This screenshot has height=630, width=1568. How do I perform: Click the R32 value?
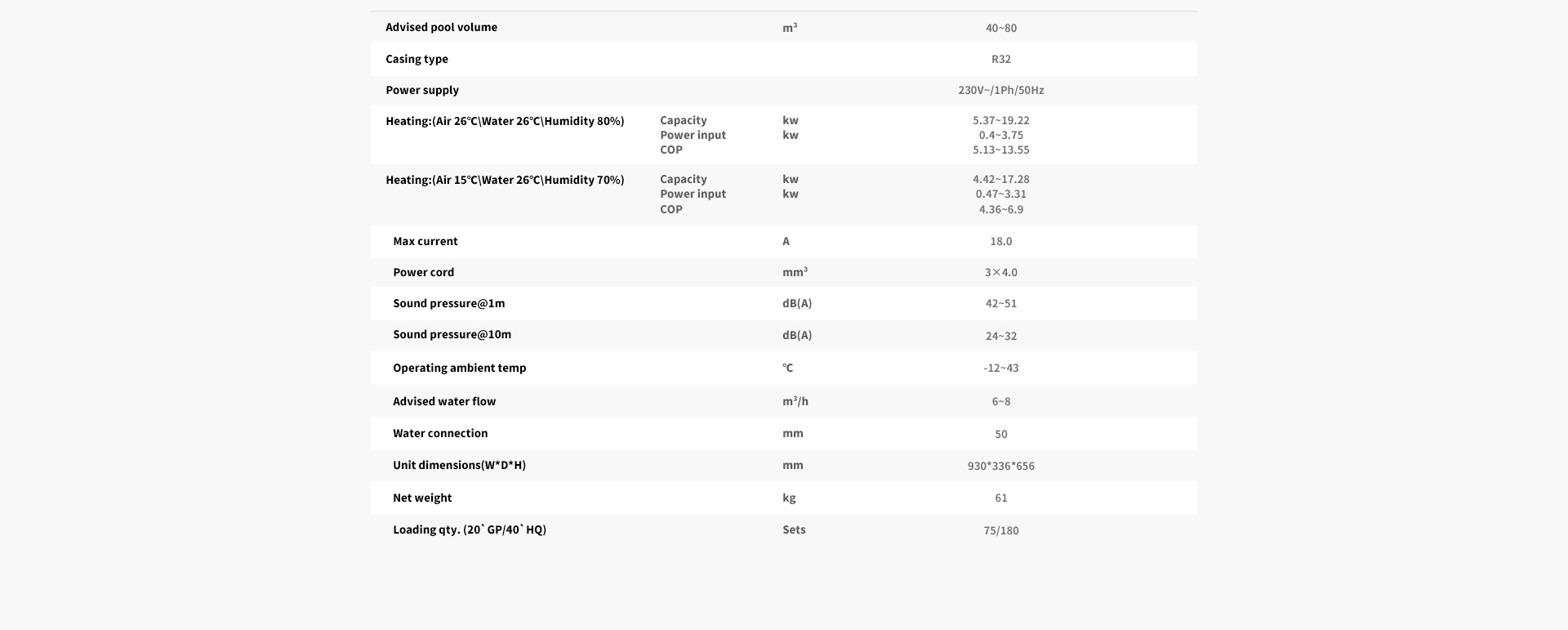pos(1000,59)
